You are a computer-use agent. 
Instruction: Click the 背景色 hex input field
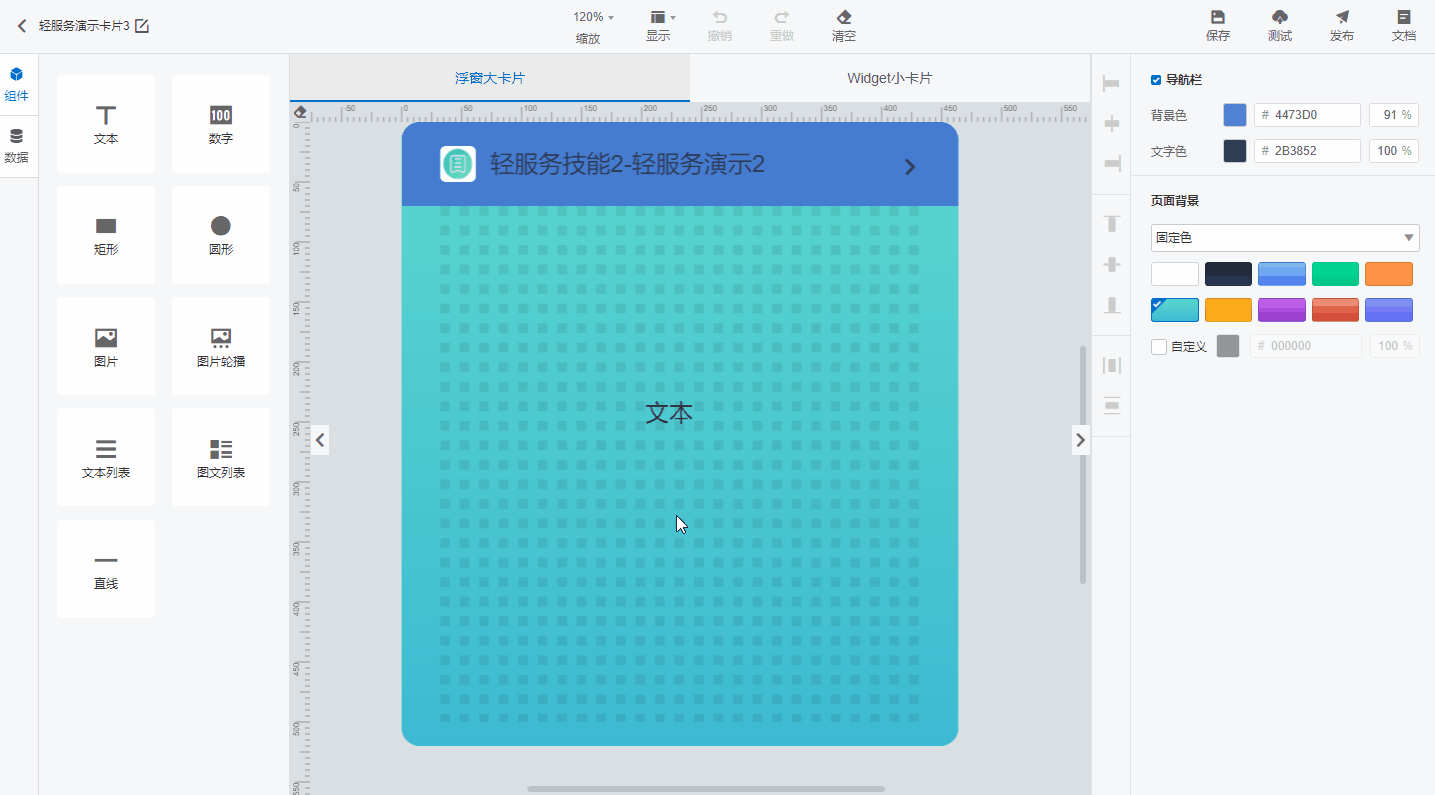(1307, 115)
